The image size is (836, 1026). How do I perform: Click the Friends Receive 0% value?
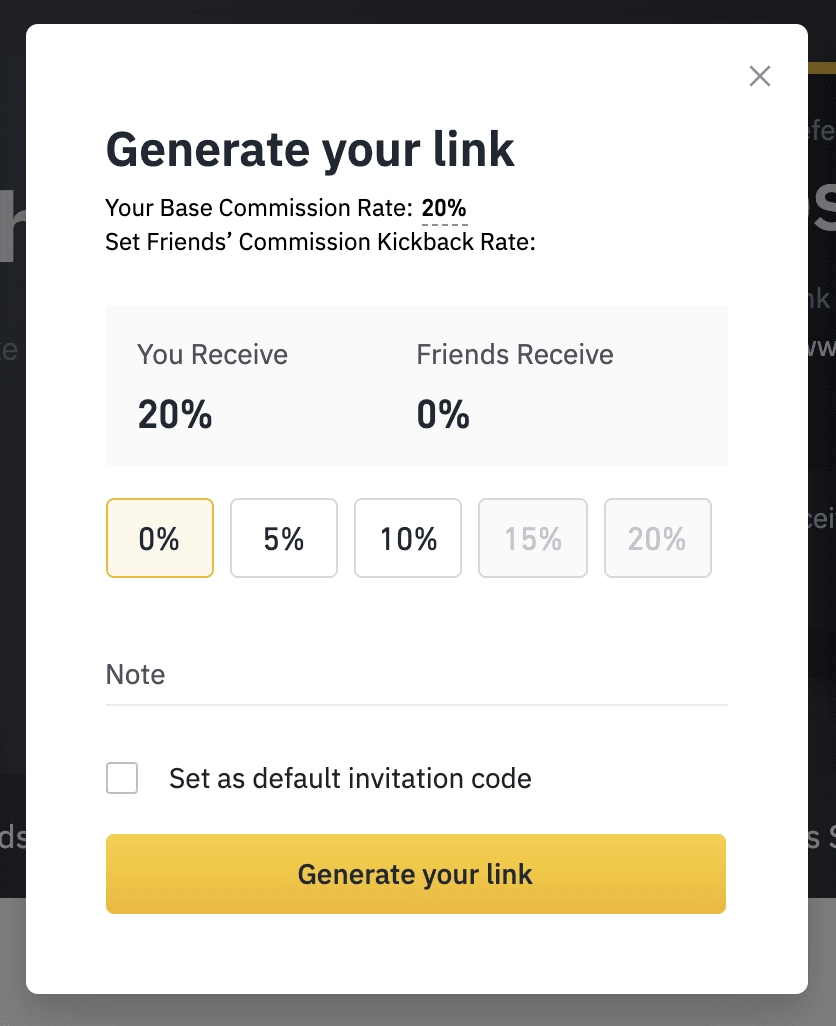(443, 414)
